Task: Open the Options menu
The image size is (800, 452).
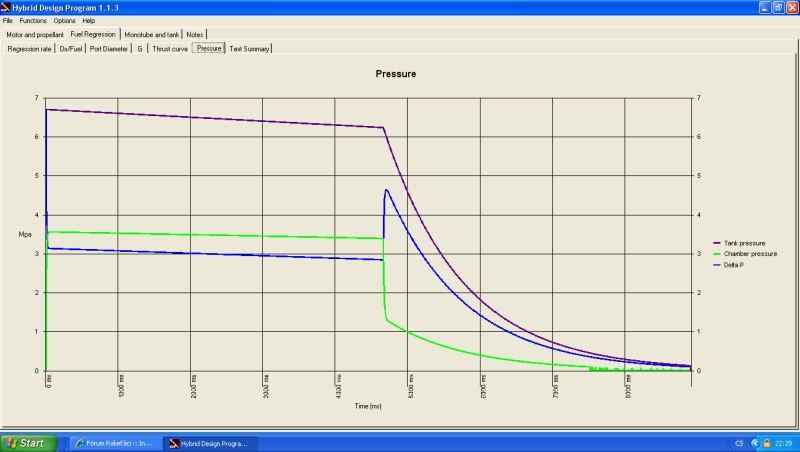Action: [x=64, y=20]
